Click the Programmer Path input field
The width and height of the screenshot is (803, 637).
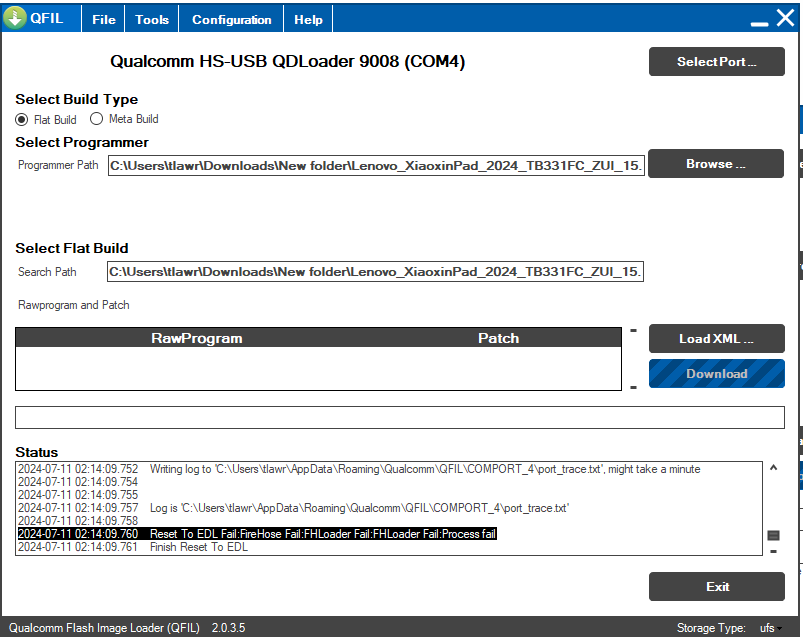tap(376, 166)
